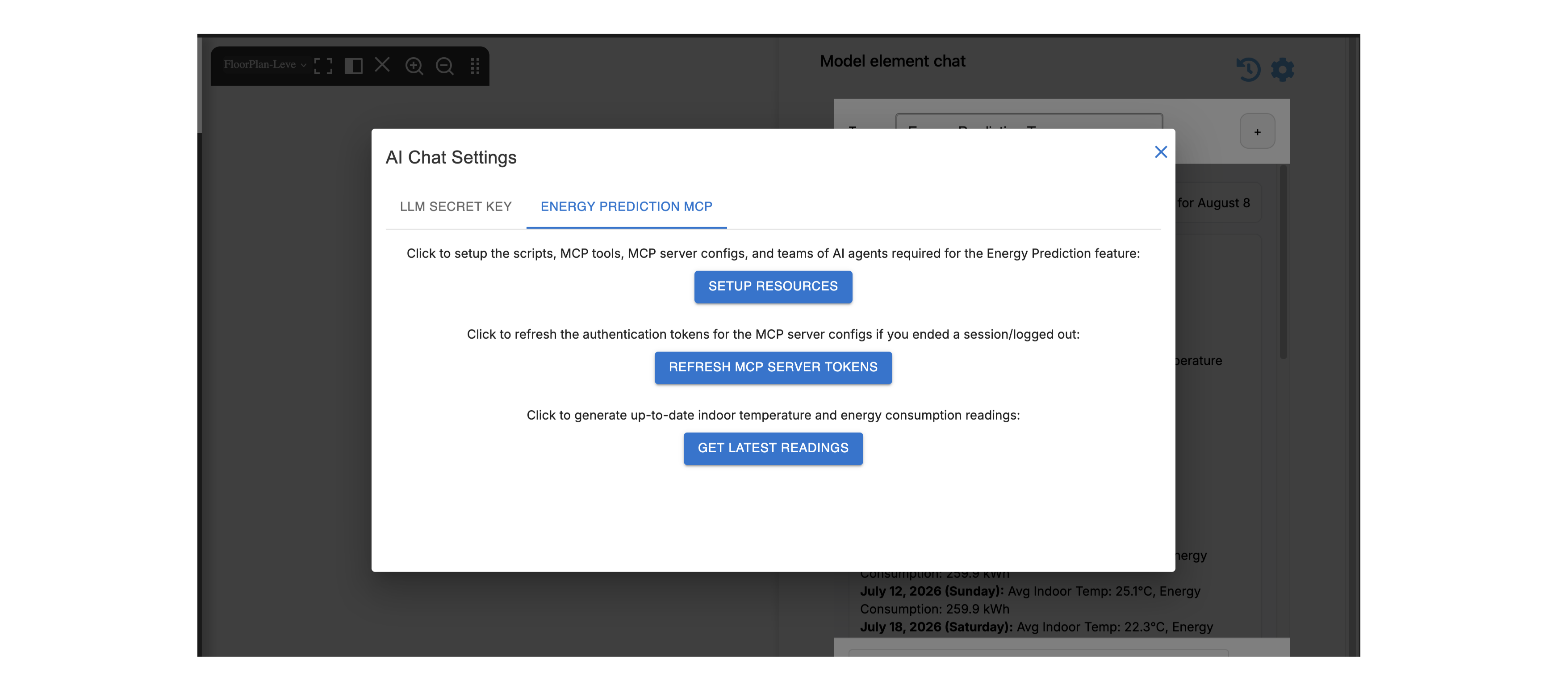
Task: Click the "July 12, 2026 (Sunday):" chat entry
Action: coord(932,591)
